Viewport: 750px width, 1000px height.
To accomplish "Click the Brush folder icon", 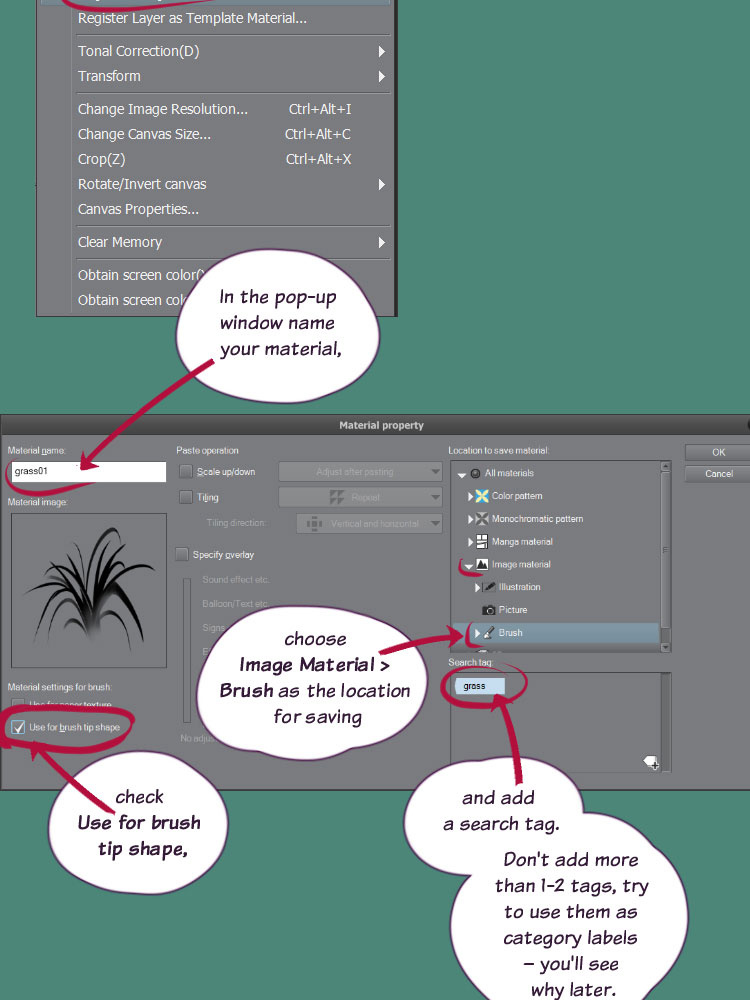I will tap(489, 633).
